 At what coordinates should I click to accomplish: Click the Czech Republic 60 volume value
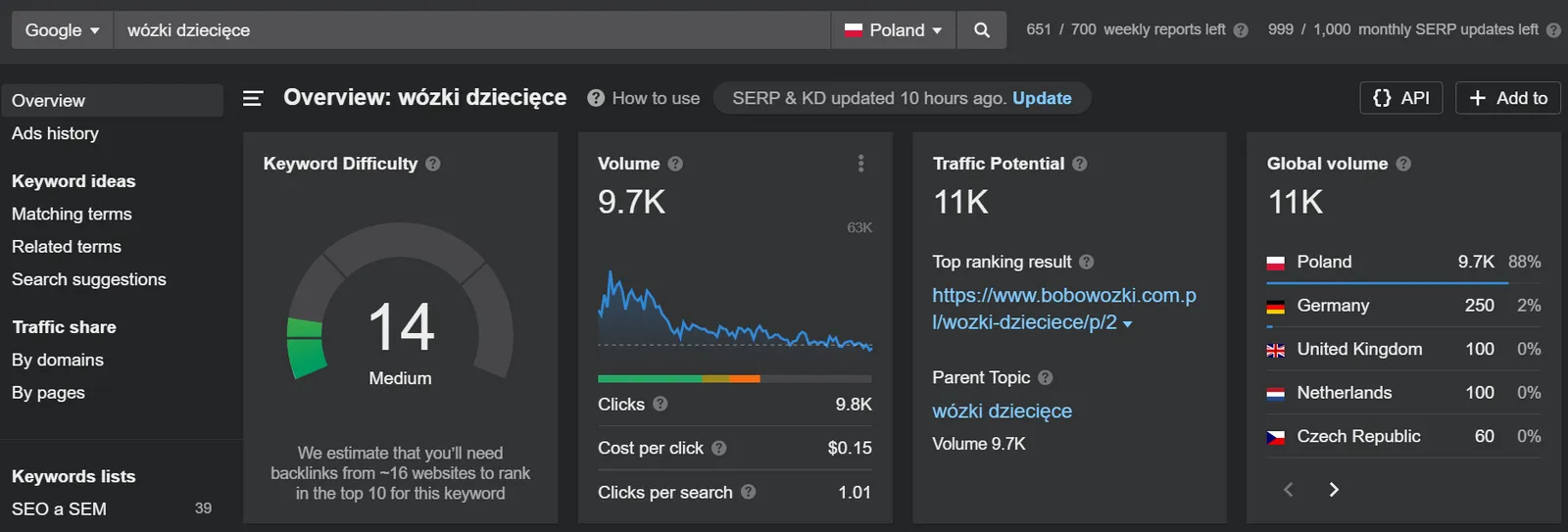(x=1485, y=436)
